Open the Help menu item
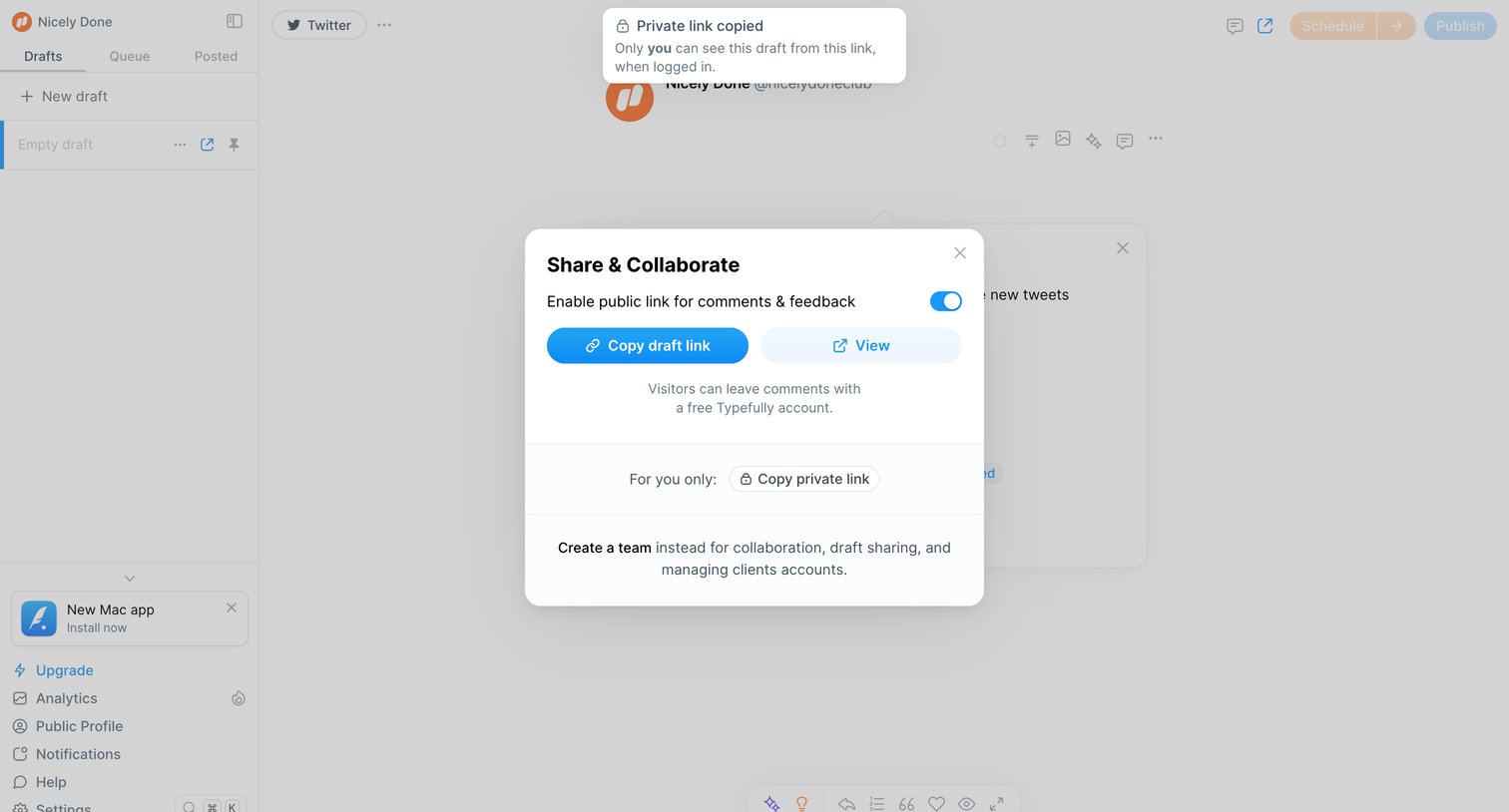 40,782
